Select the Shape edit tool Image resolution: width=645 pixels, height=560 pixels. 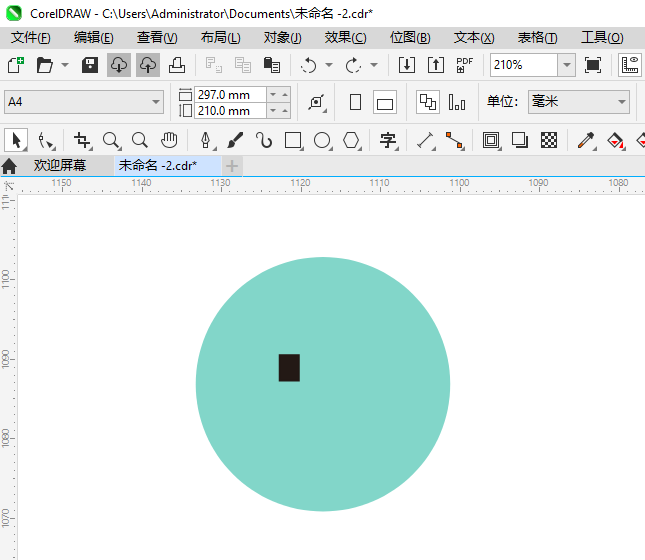click(x=46, y=141)
